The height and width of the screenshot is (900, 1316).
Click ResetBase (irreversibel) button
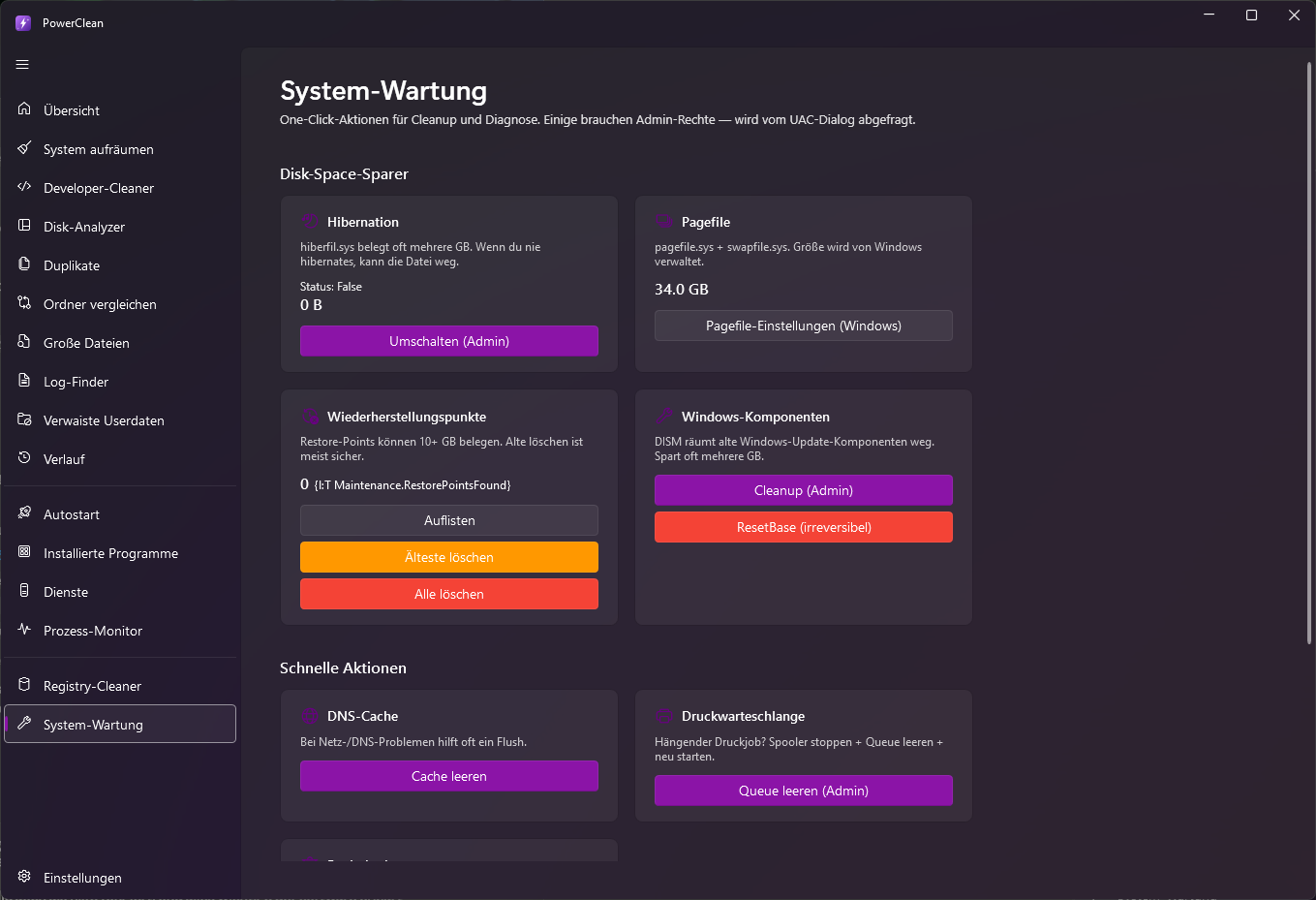[804, 527]
